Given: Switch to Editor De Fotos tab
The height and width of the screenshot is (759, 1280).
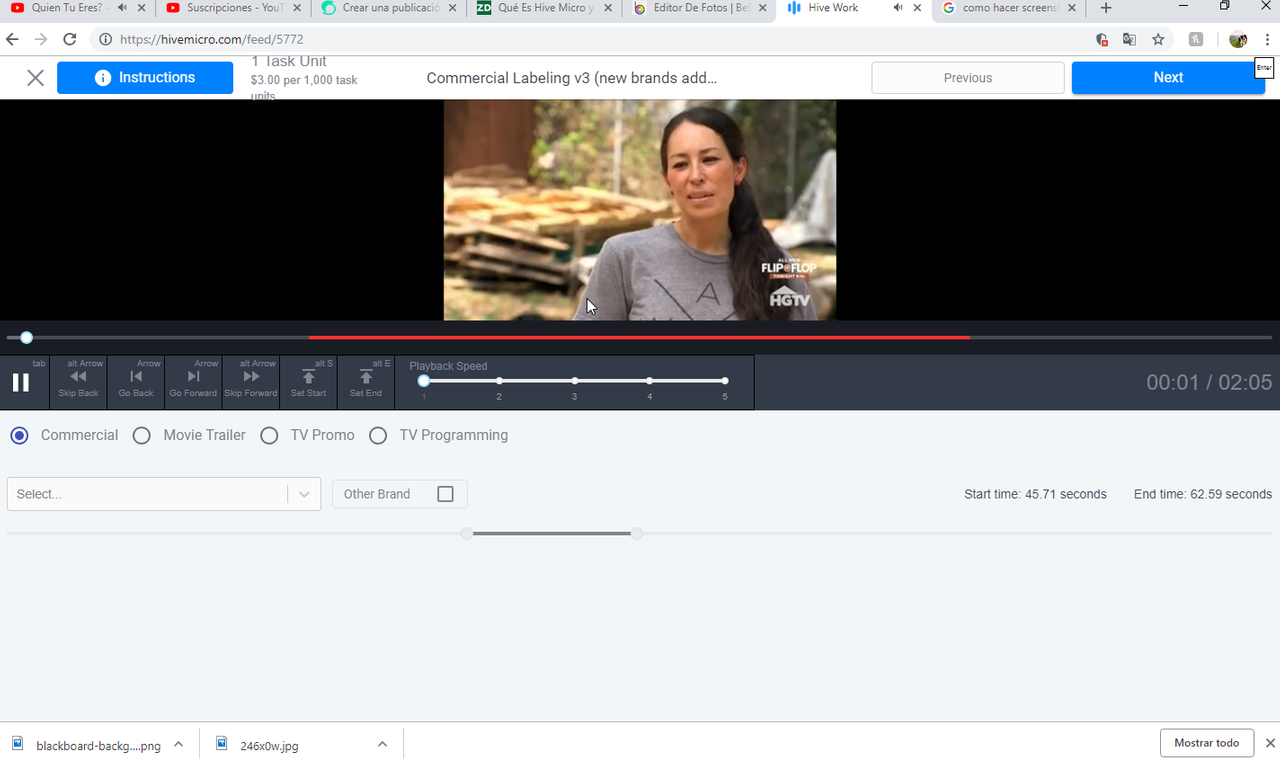Looking at the screenshot, I should pyautogui.click(x=701, y=8).
